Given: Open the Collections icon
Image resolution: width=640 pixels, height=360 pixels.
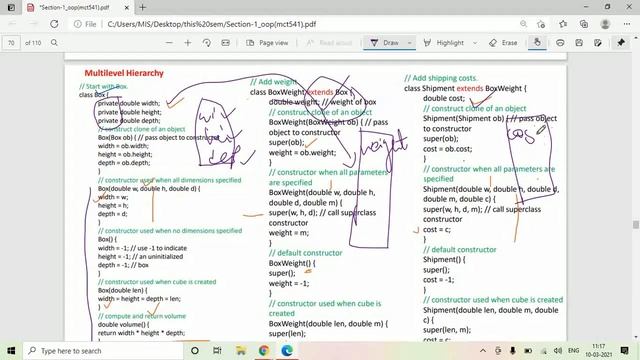Looking at the screenshot, I should (584, 24).
